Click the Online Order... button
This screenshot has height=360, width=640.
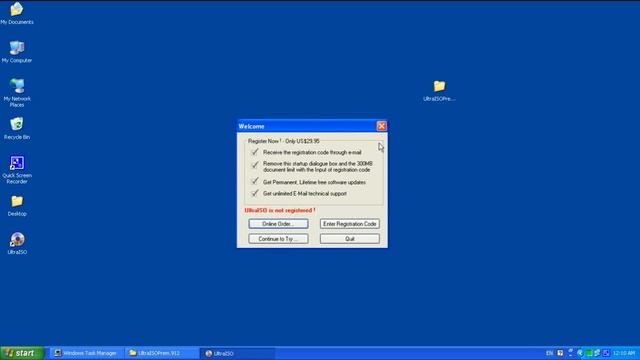tap(278, 224)
